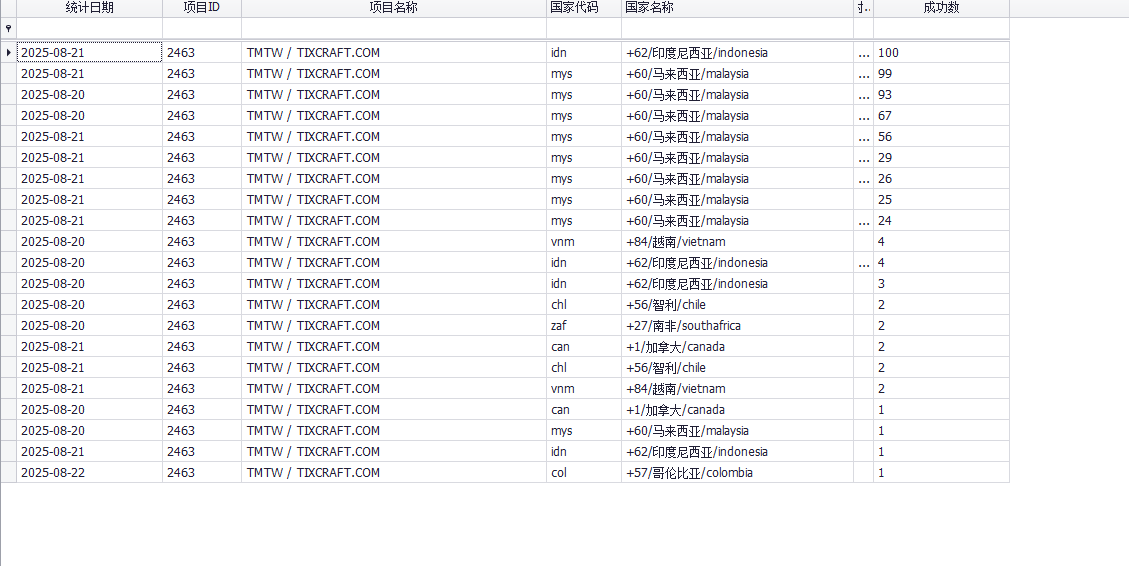Focus the filter box under 统计日期
The height and width of the screenshot is (566, 1129).
tap(89, 28)
